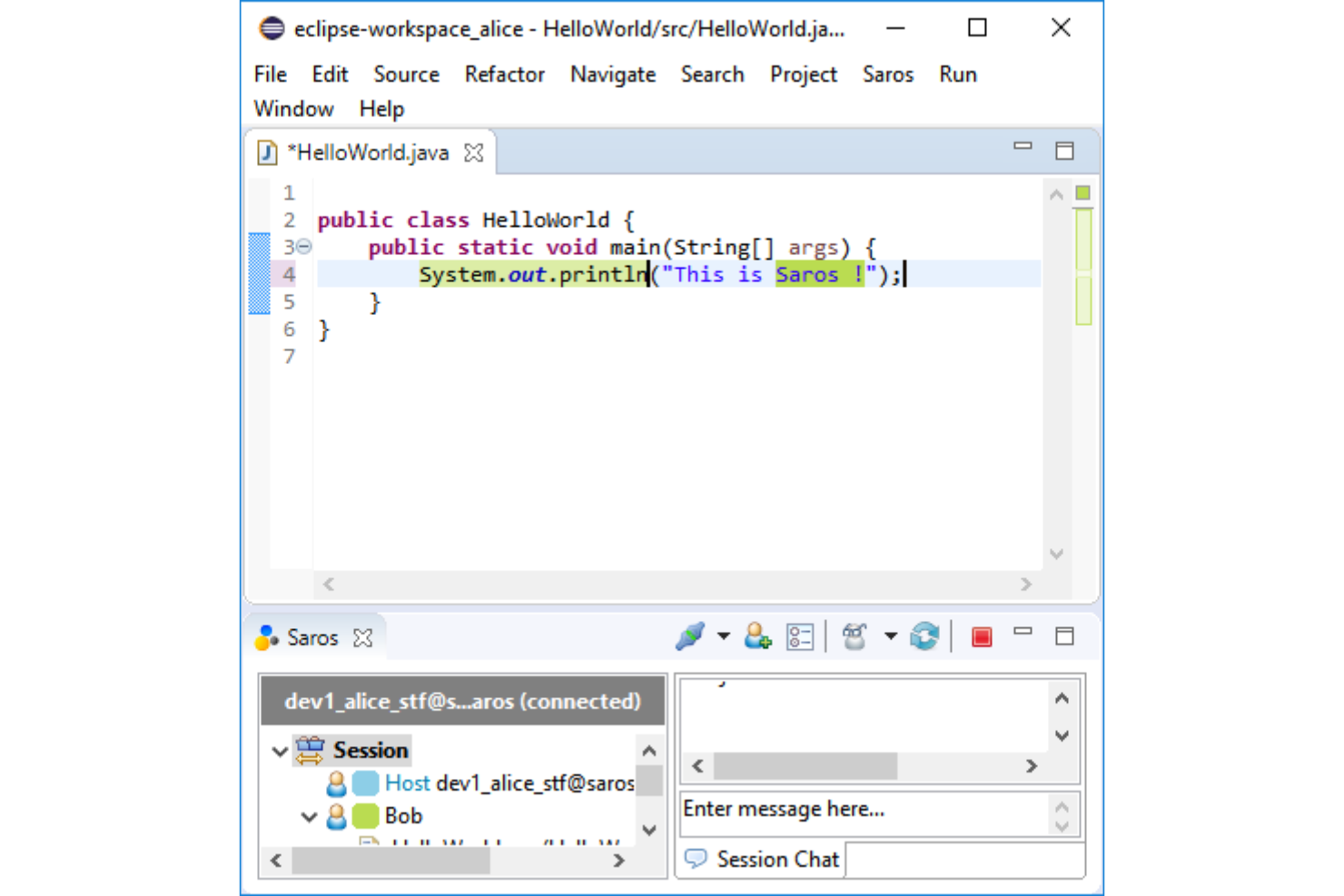Click the editor horizontal scrollbar right arrow
This screenshot has width=1344, height=896.
coord(1025,585)
